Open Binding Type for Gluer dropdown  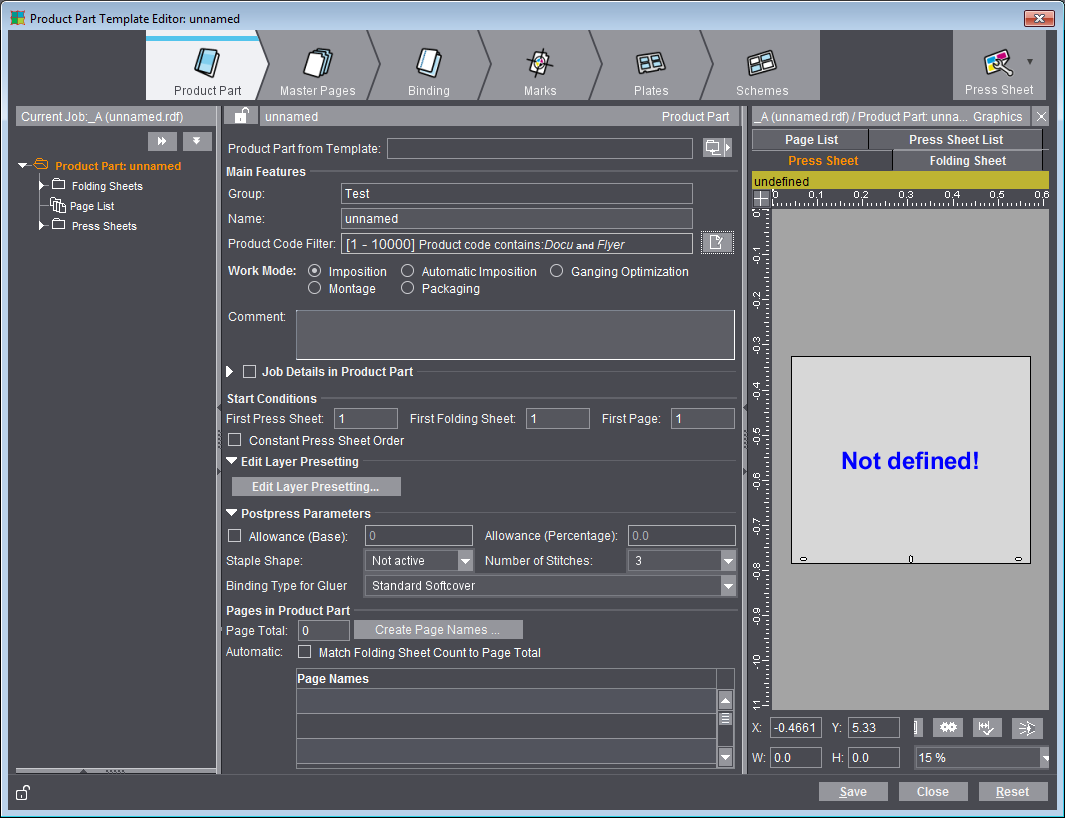[x=727, y=586]
